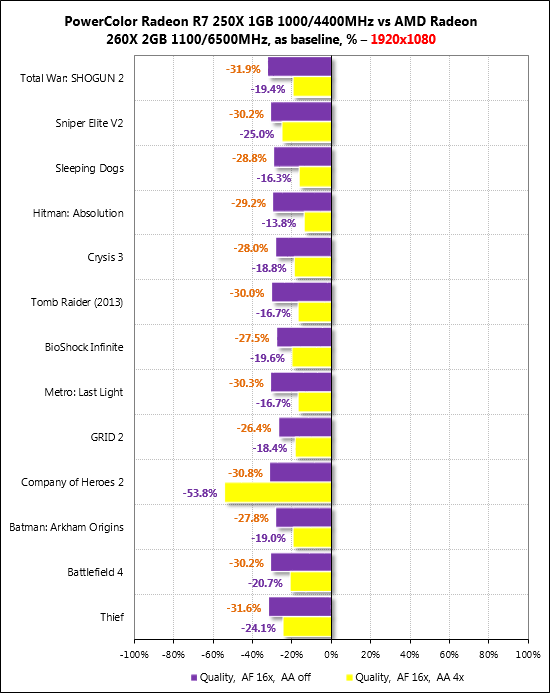This screenshot has height=693, width=550.
Task: Click the 100% axis tick label
Action: pos(528,654)
